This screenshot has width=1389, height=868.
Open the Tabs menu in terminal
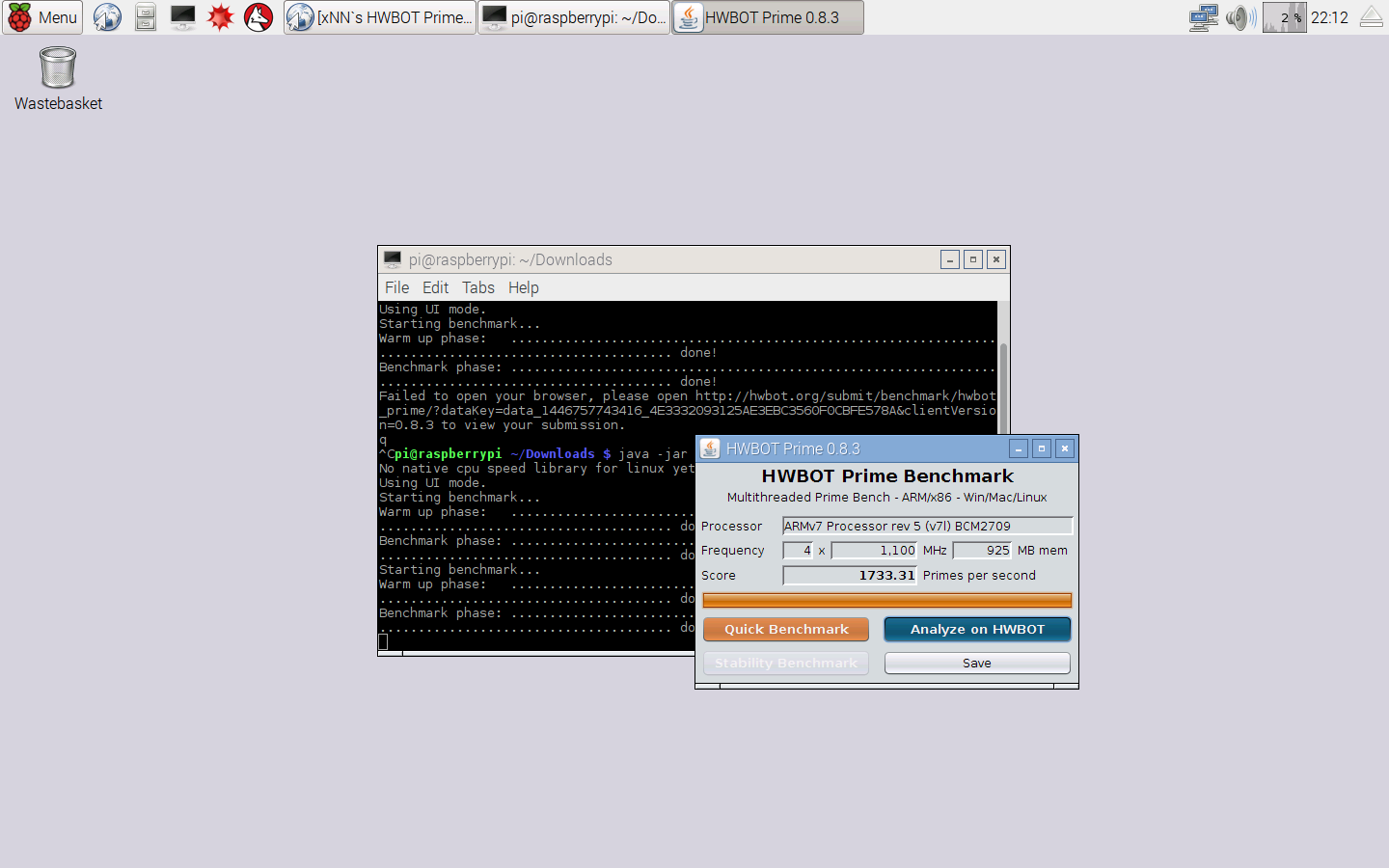pos(477,287)
